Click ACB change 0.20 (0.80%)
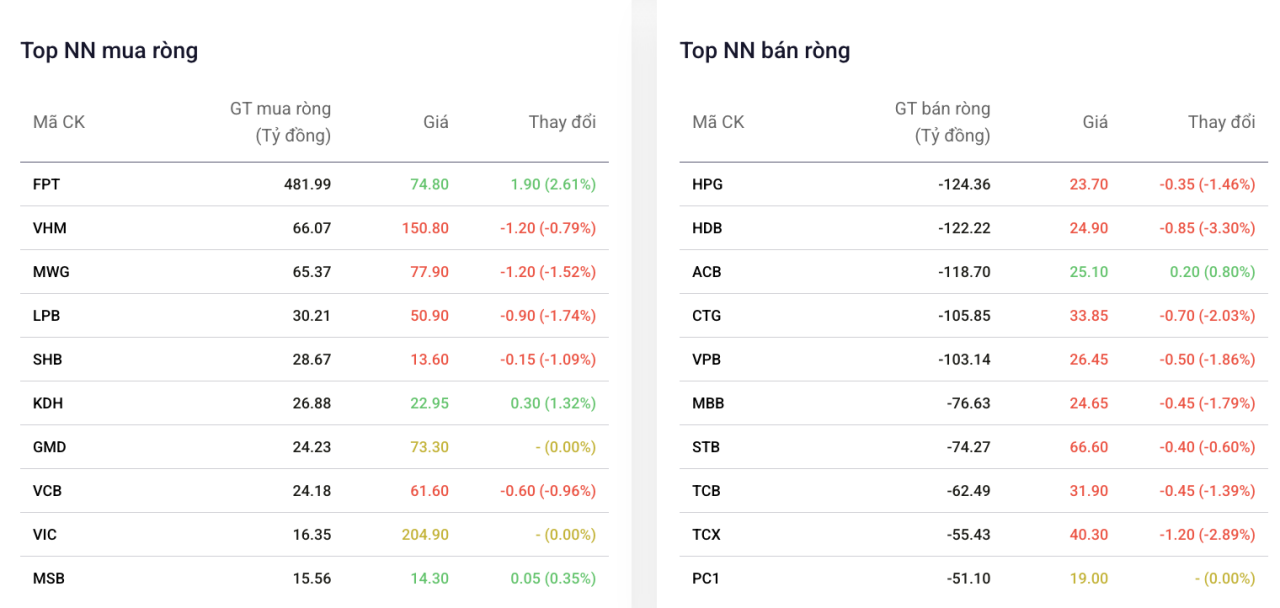 (1213, 272)
